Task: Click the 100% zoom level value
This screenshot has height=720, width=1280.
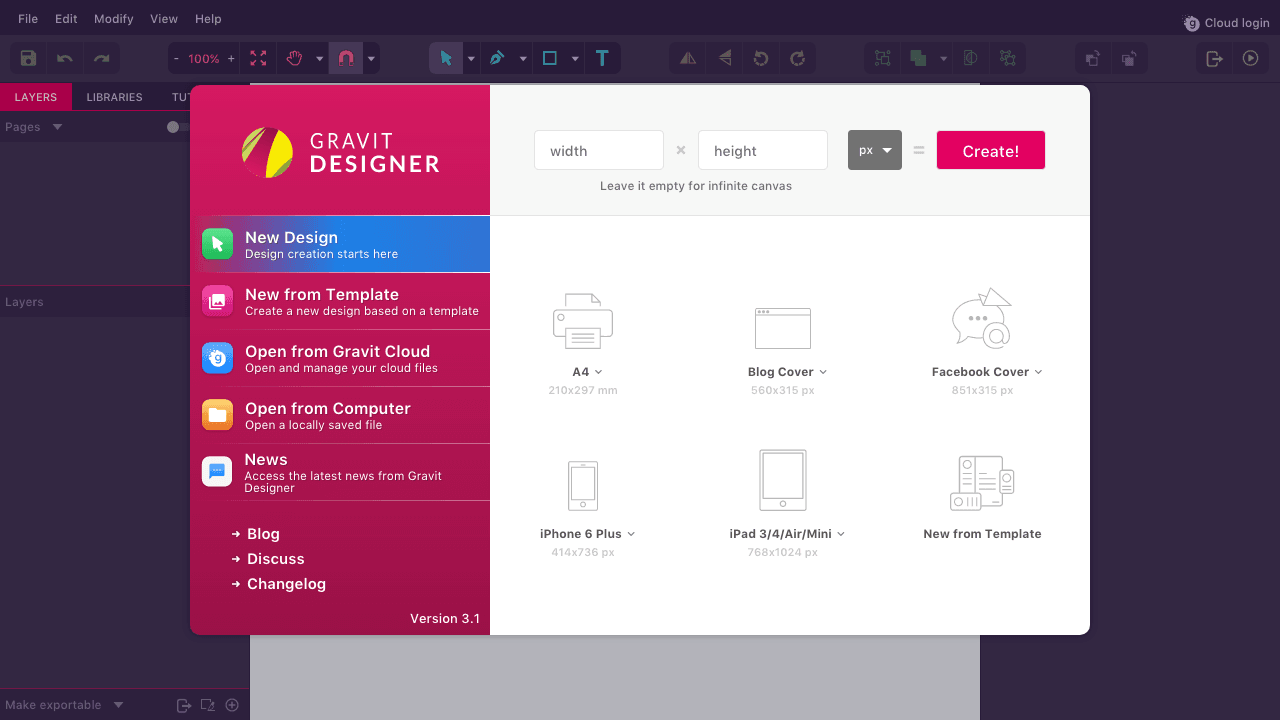Action: tap(204, 59)
